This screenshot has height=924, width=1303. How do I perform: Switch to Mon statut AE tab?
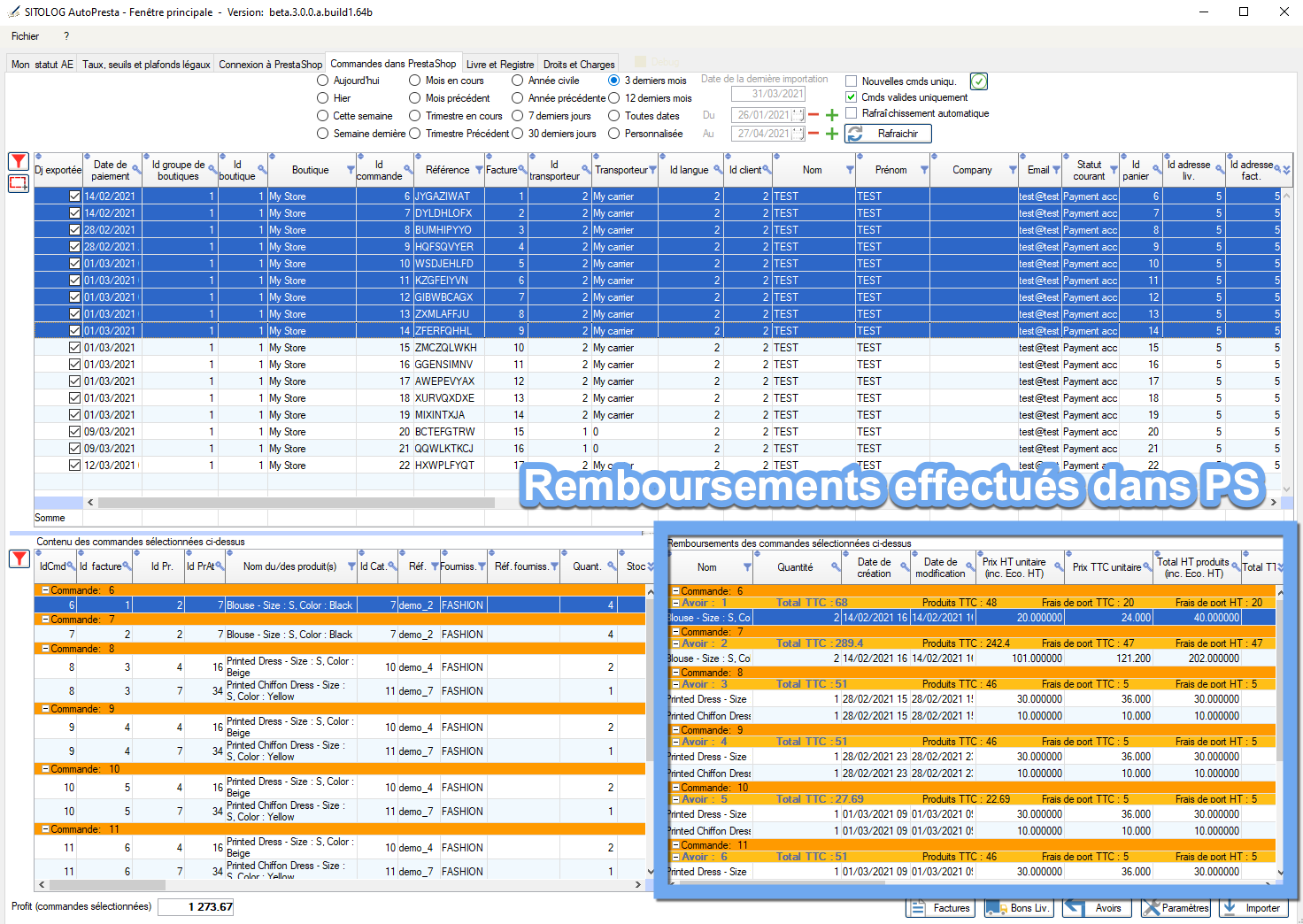[42, 64]
